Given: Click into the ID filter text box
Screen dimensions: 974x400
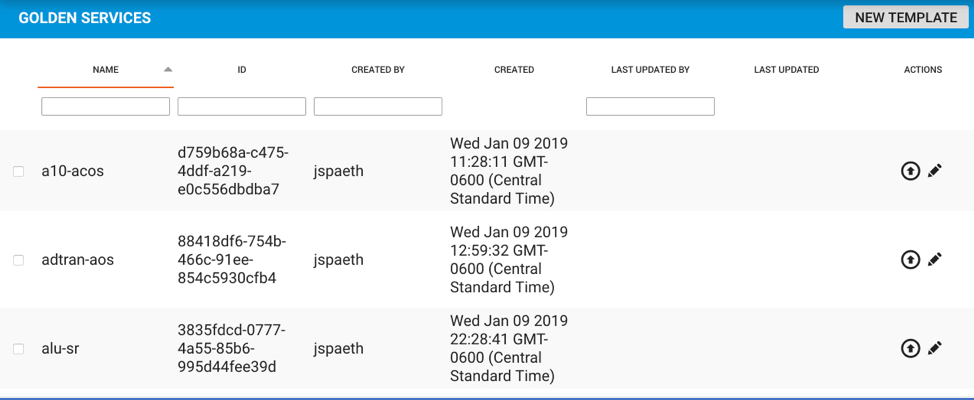Looking at the screenshot, I should point(242,107).
